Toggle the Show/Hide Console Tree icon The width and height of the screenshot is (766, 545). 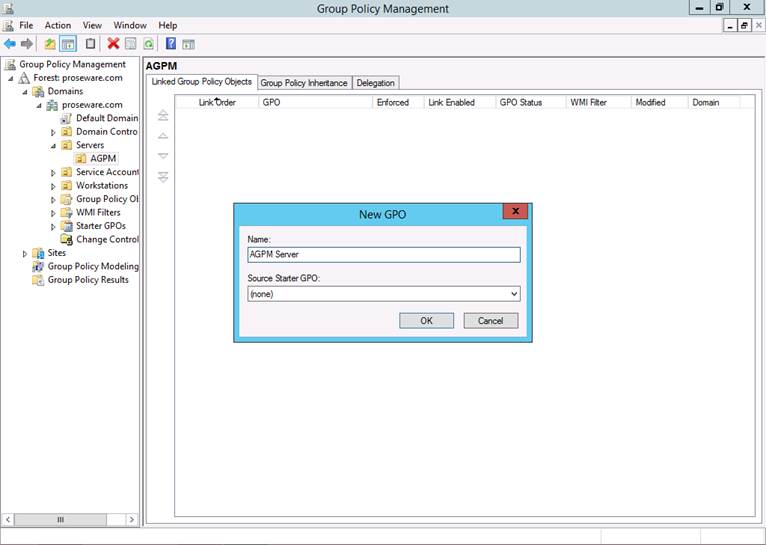point(68,44)
